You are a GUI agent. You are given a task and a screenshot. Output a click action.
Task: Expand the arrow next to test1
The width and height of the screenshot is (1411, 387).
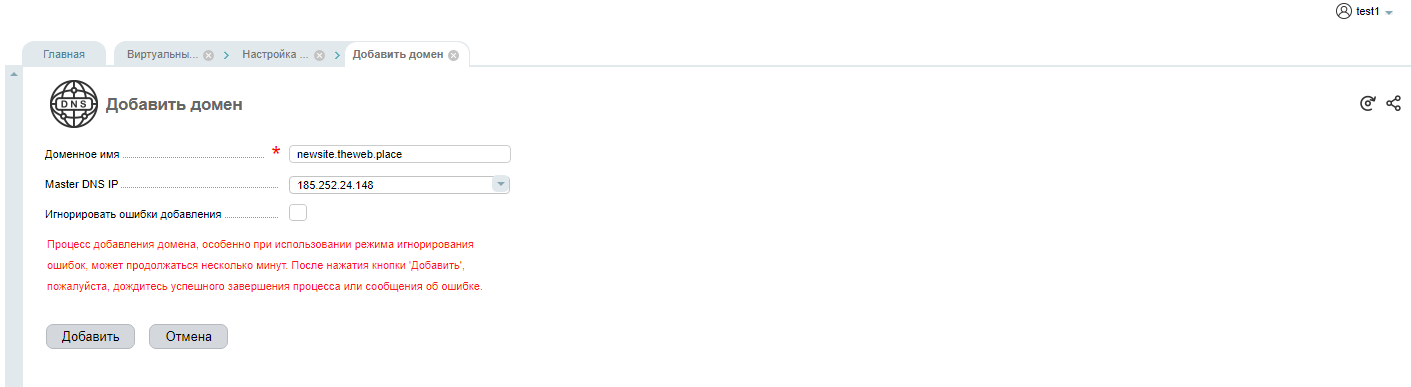pos(1389,13)
